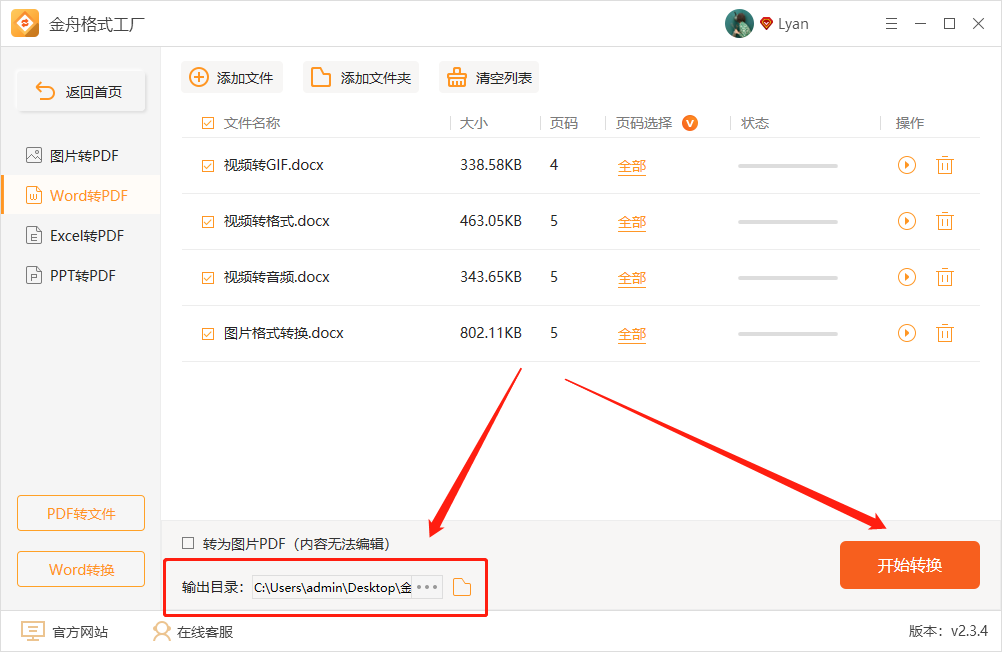Screen dimensions: 1002x652
Task: Open 全部 page picker for 视频转GIF.docx
Action: coord(631,165)
